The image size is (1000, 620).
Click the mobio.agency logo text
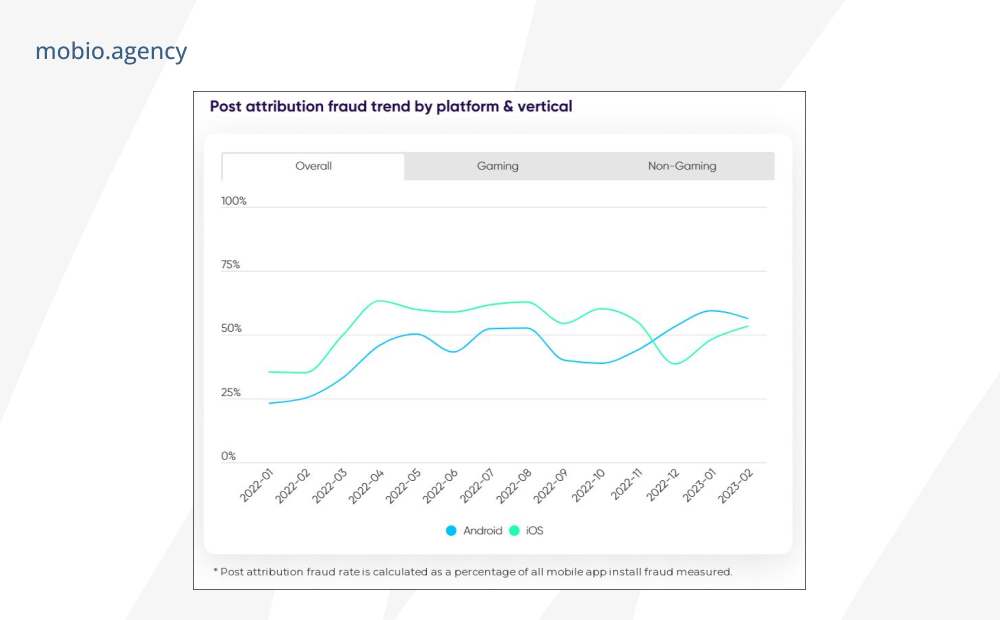(x=111, y=52)
